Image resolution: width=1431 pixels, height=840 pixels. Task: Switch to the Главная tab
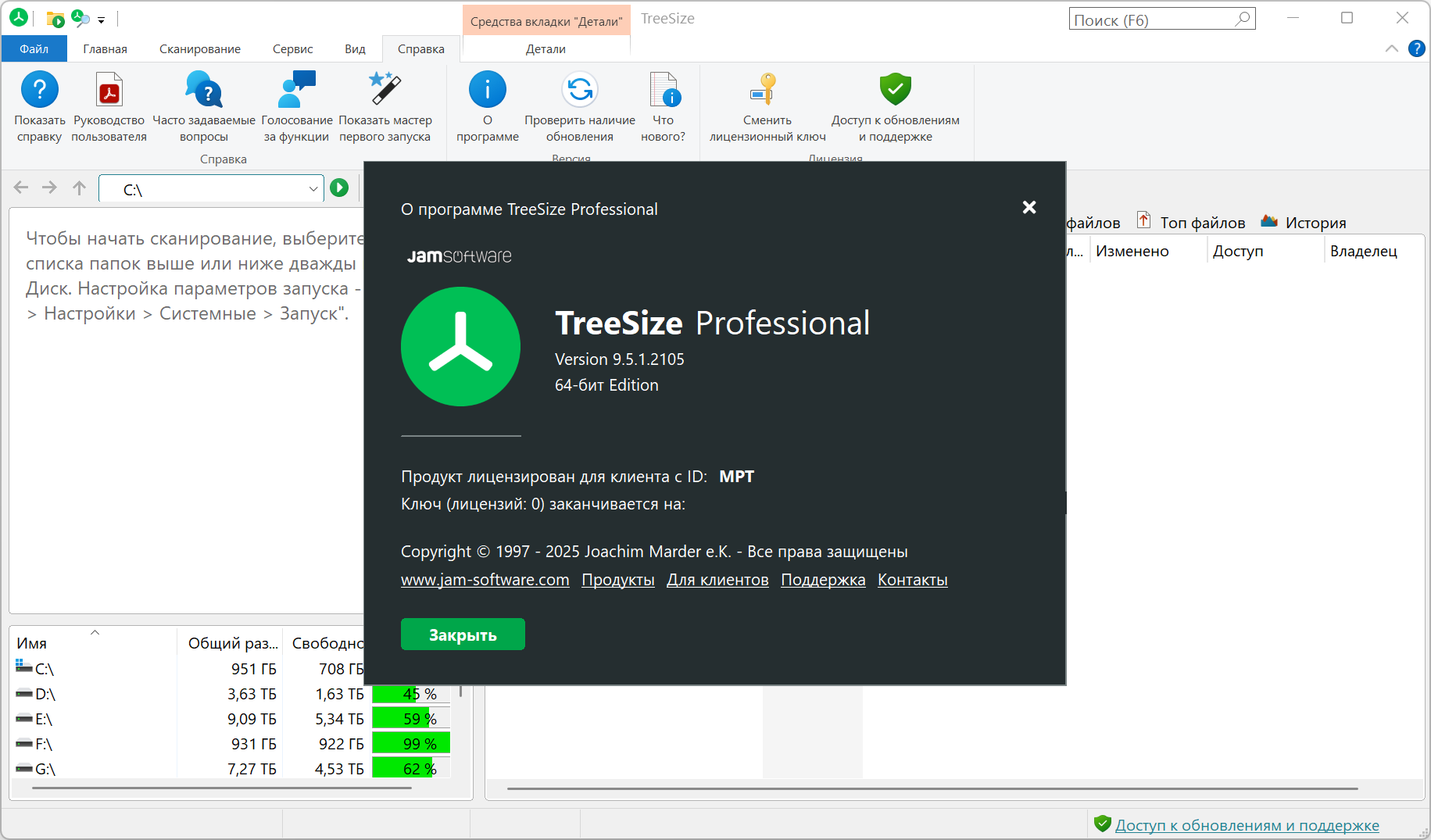105,48
